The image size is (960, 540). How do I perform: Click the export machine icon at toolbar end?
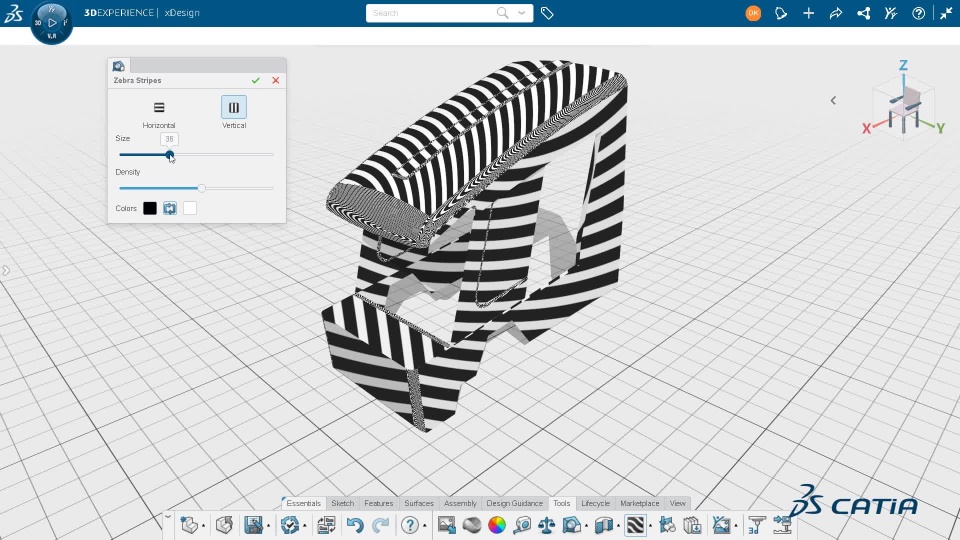click(782, 525)
